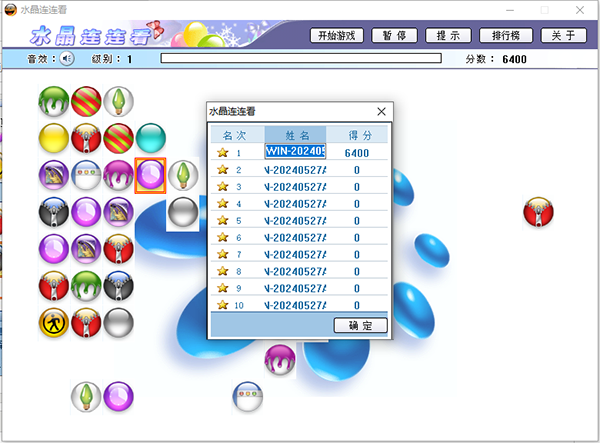Select the green dripping ball in the top row
600x443 pixels.
pyautogui.click(x=54, y=101)
